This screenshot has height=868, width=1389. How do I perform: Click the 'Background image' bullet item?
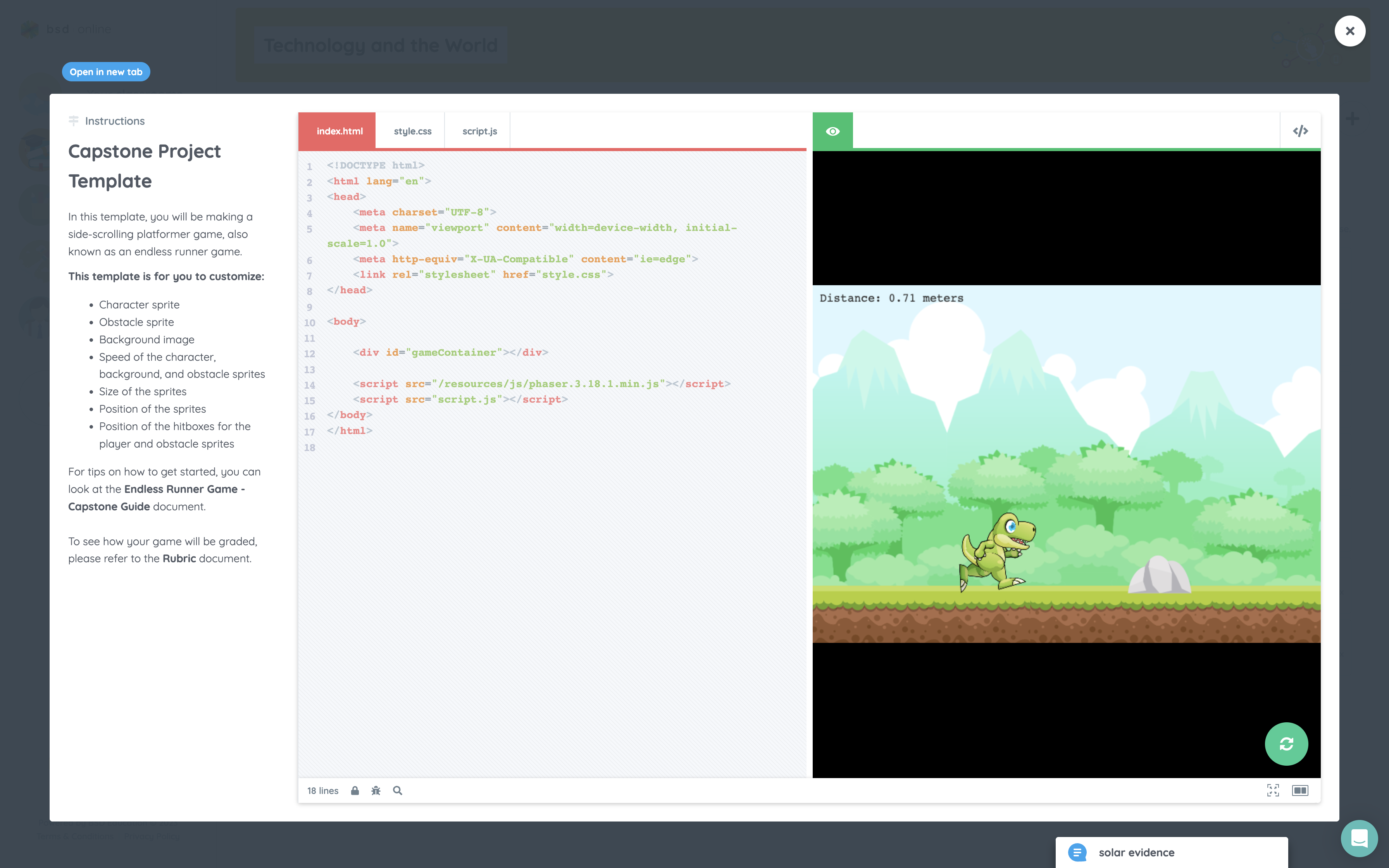tap(146, 340)
